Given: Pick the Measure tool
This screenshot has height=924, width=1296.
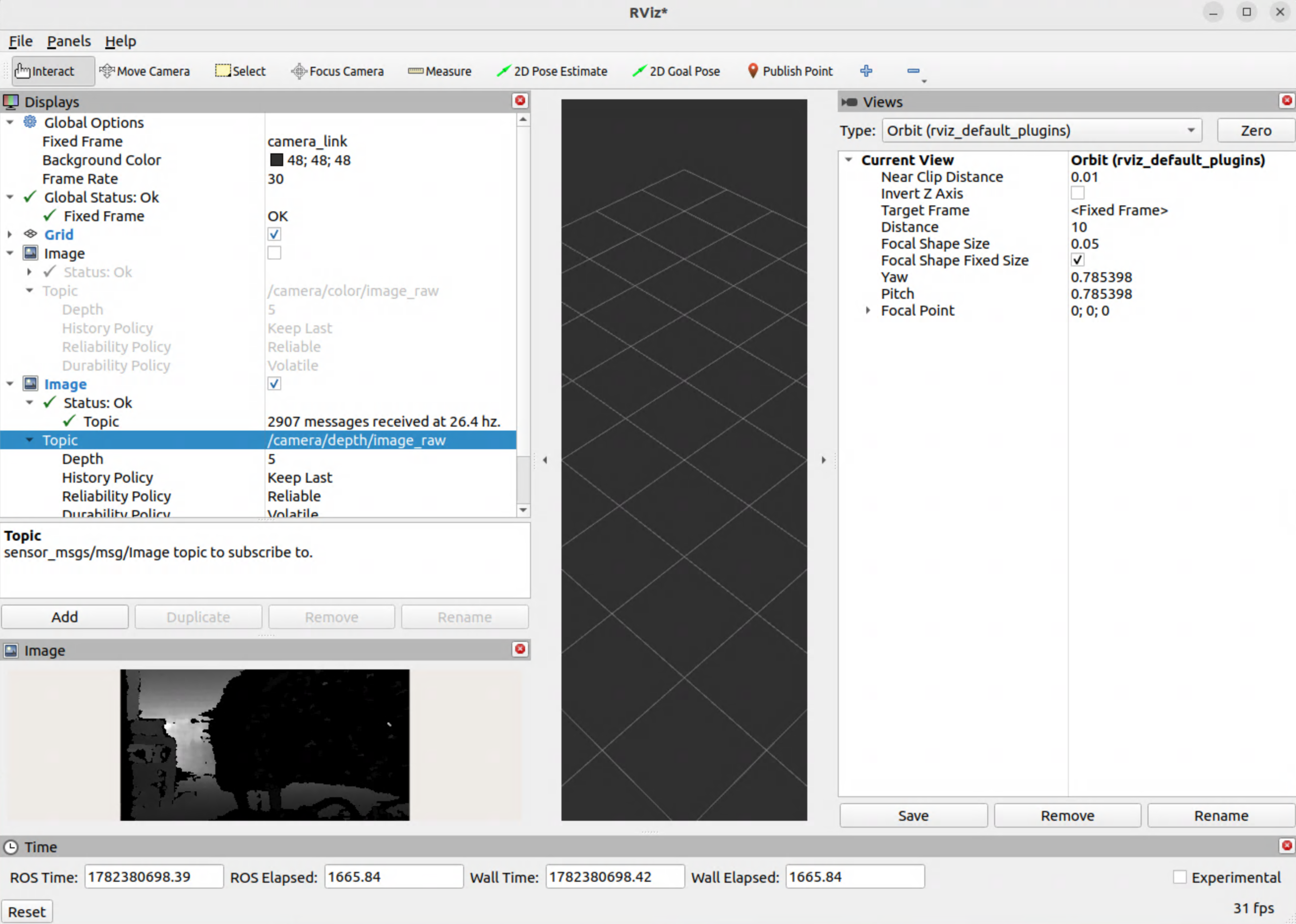Looking at the screenshot, I should (x=440, y=71).
